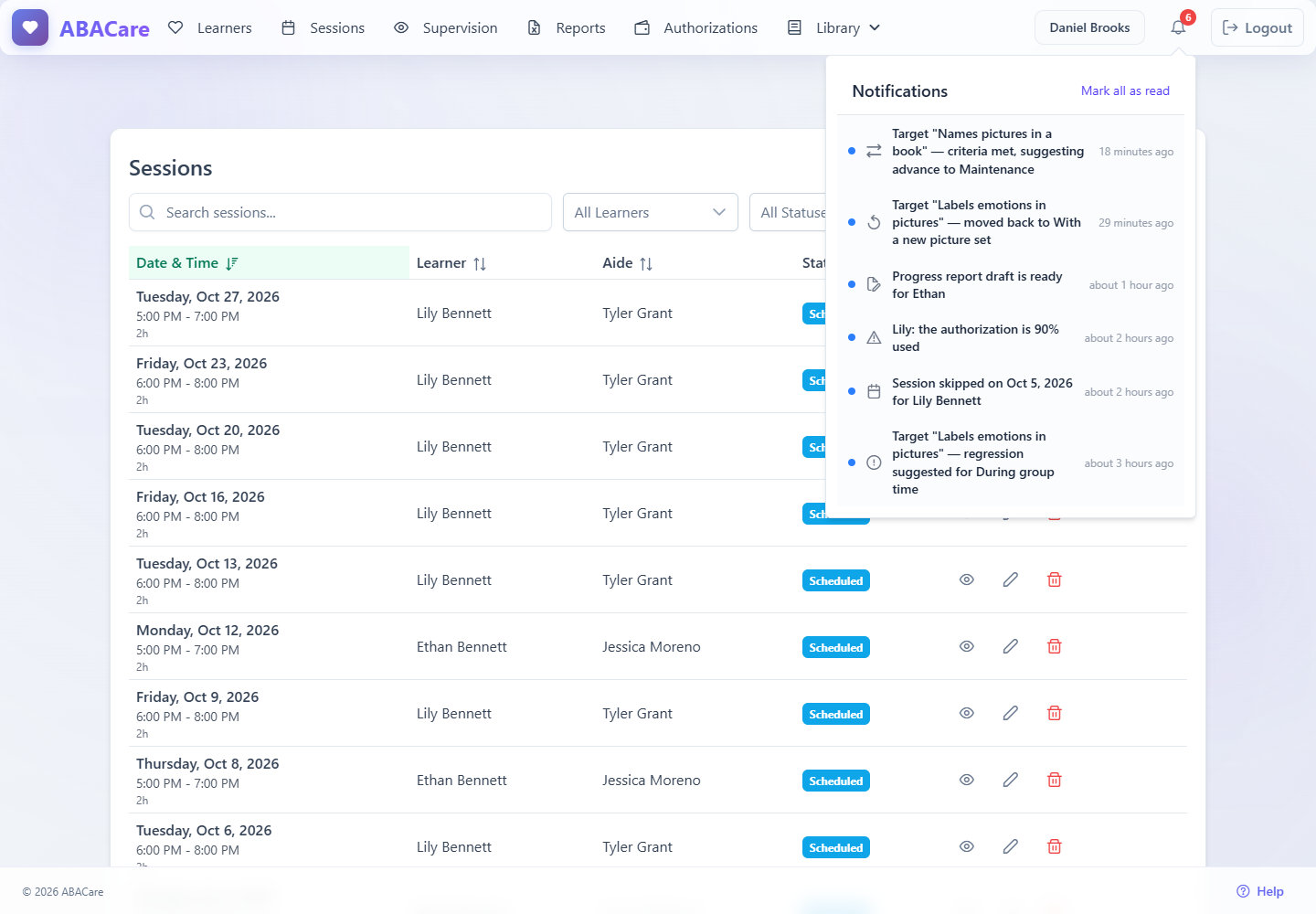View the Friday, Oct 9 session details

(967, 713)
